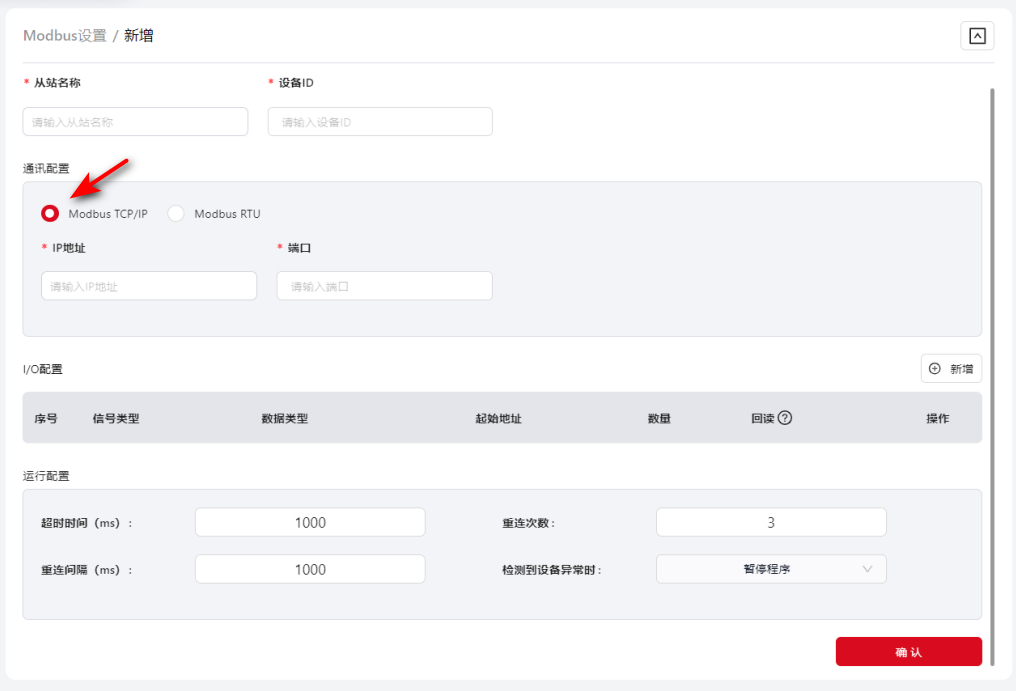The height and width of the screenshot is (691, 1016).
Task: Click the dropdown arrow beside 暂停程序
Action: click(867, 569)
